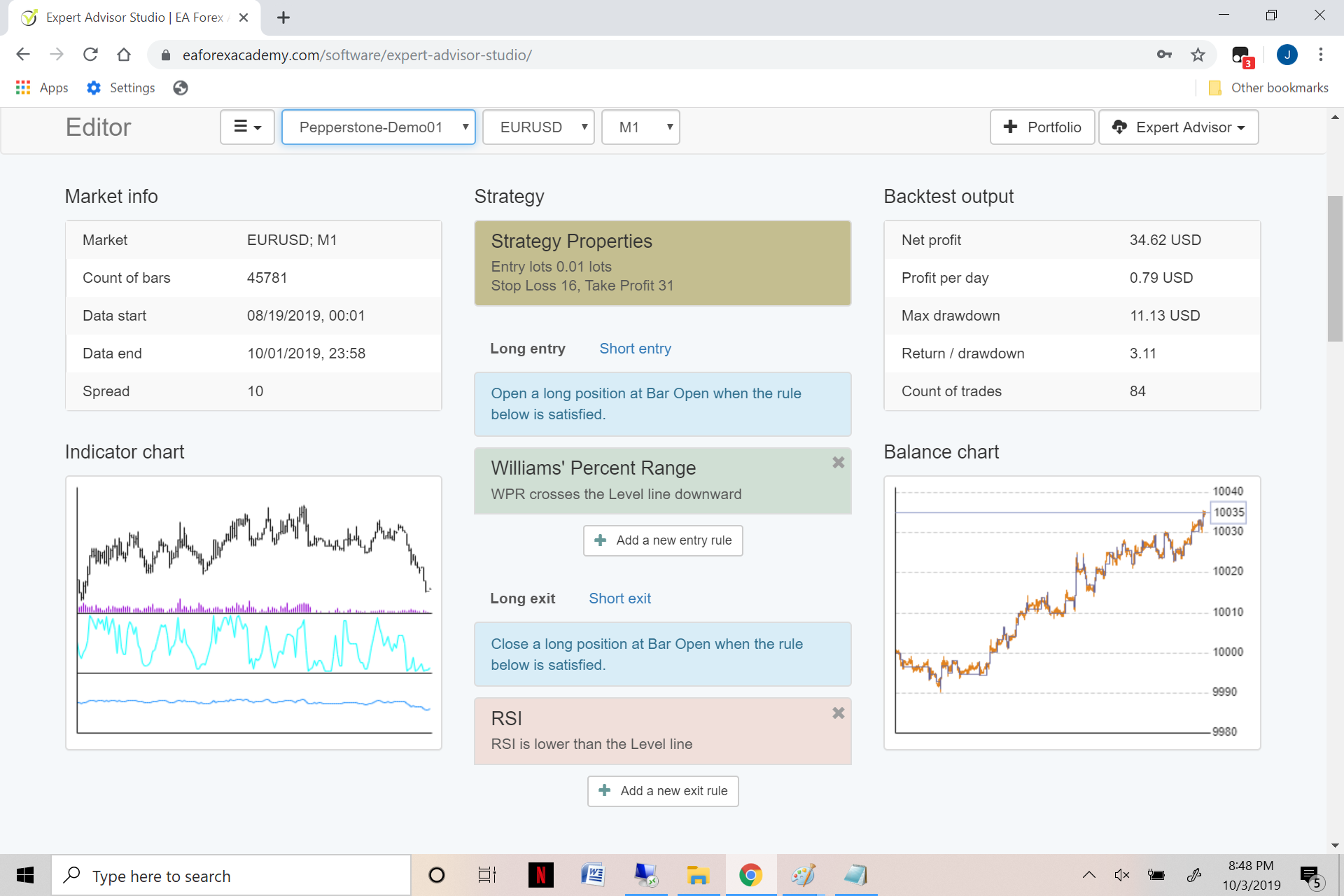
Task: Click Add a new exit rule
Action: 663,791
